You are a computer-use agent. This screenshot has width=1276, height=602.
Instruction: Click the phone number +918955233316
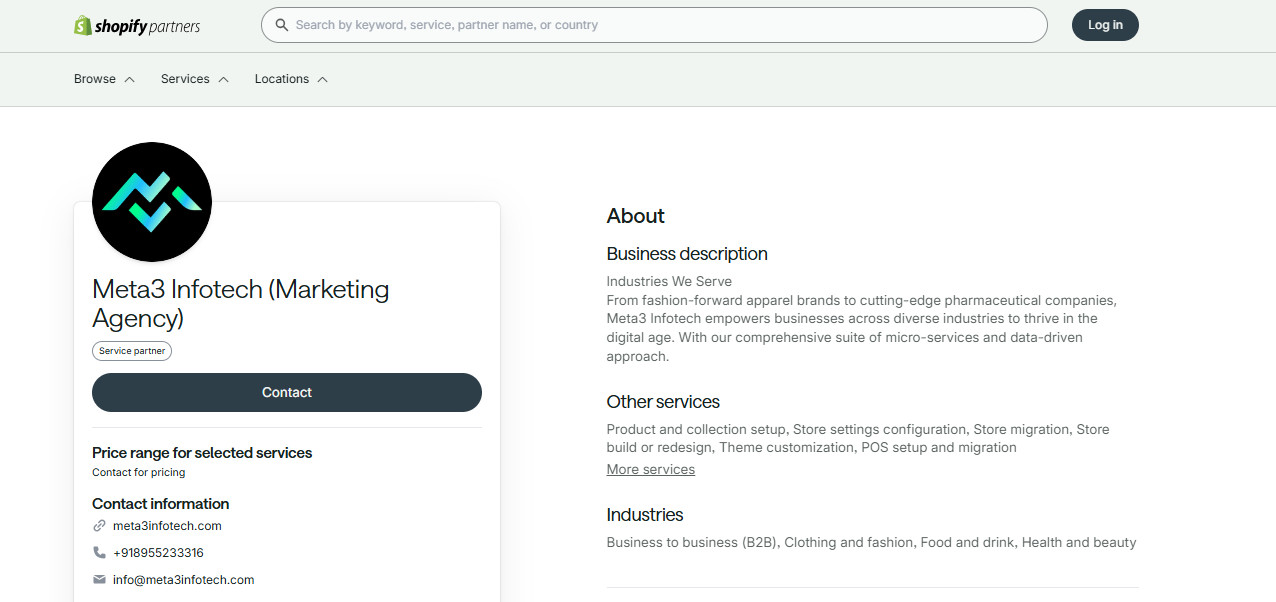coord(158,552)
